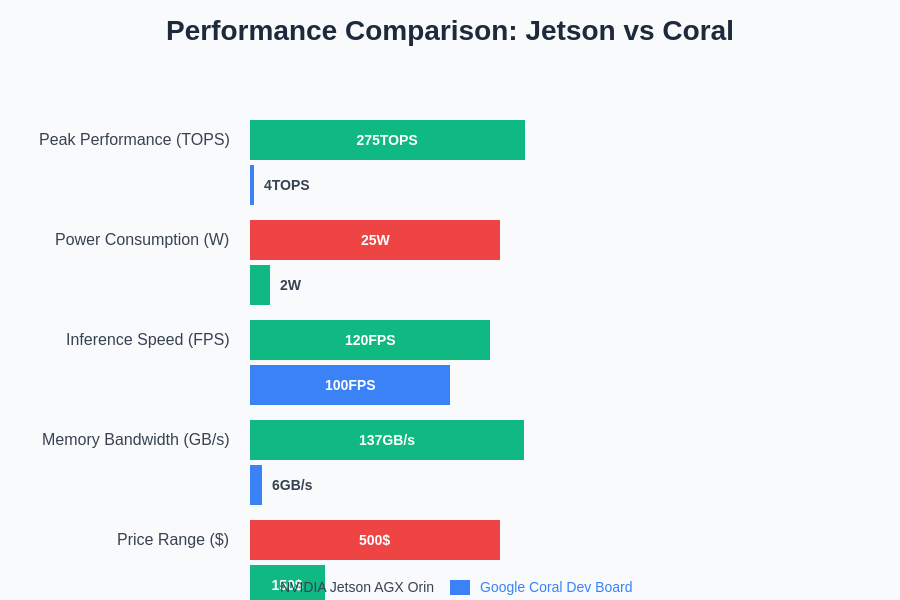
Task: Click the small blue 6GB/s bar
Action: (x=256, y=485)
